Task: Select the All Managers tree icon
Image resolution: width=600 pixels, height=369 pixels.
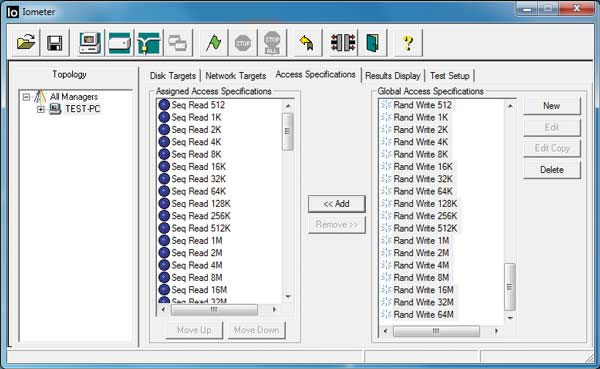Action: point(39,96)
